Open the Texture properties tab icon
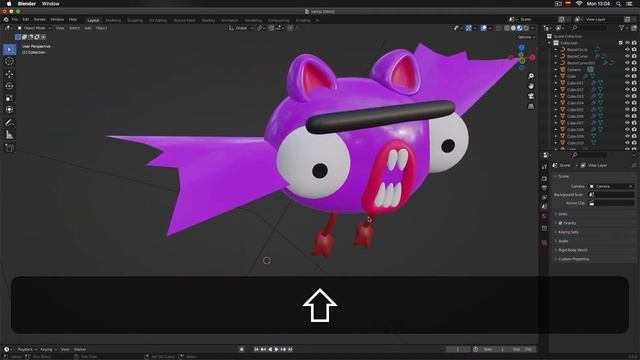This screenshot has width=640, height=360. [544, 242]
